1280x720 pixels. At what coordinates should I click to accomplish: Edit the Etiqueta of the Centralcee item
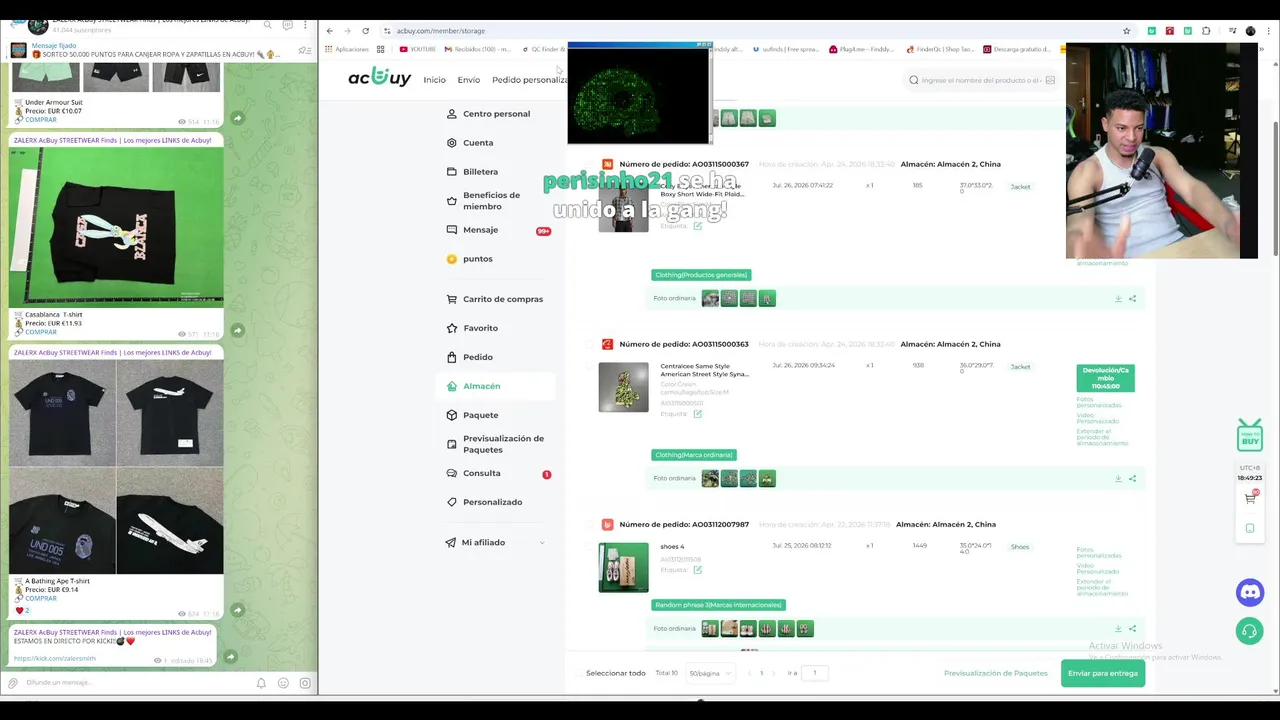pos(698,414)
